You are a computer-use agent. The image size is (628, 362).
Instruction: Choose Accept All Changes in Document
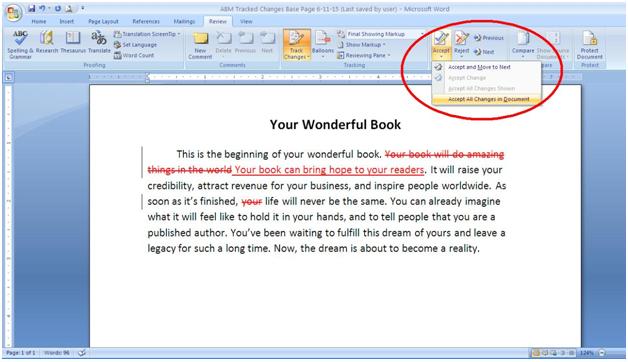[487, 99]
